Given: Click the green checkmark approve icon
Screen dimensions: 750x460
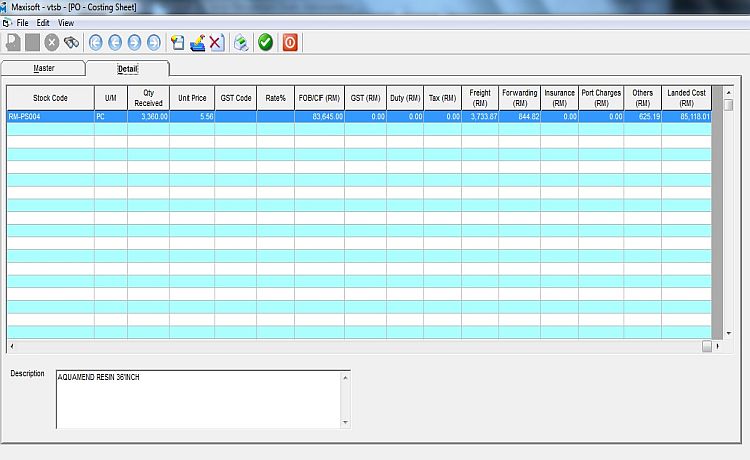Looking at the screenshot, I should [265, 42].
